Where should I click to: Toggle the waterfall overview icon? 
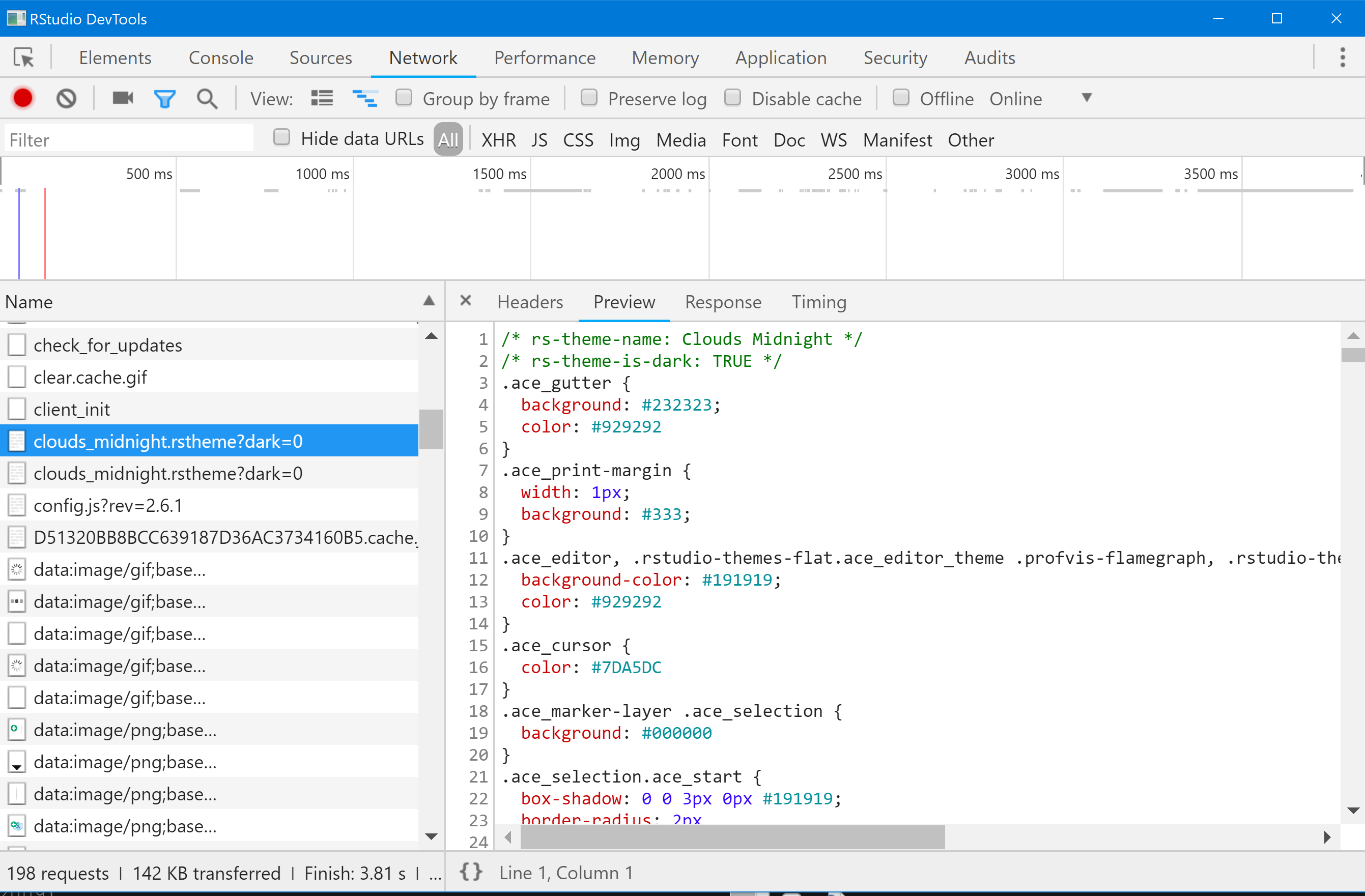click(365, 99)
